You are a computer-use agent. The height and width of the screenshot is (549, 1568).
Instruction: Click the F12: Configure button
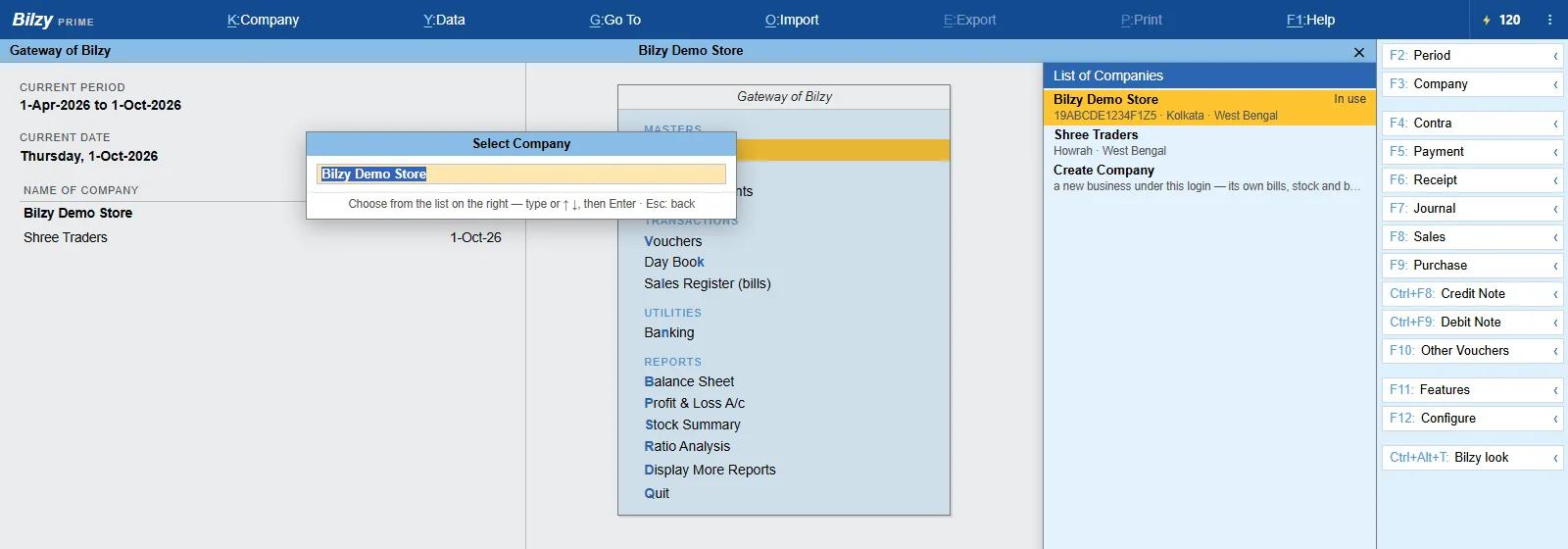(x=1472, y=419)
